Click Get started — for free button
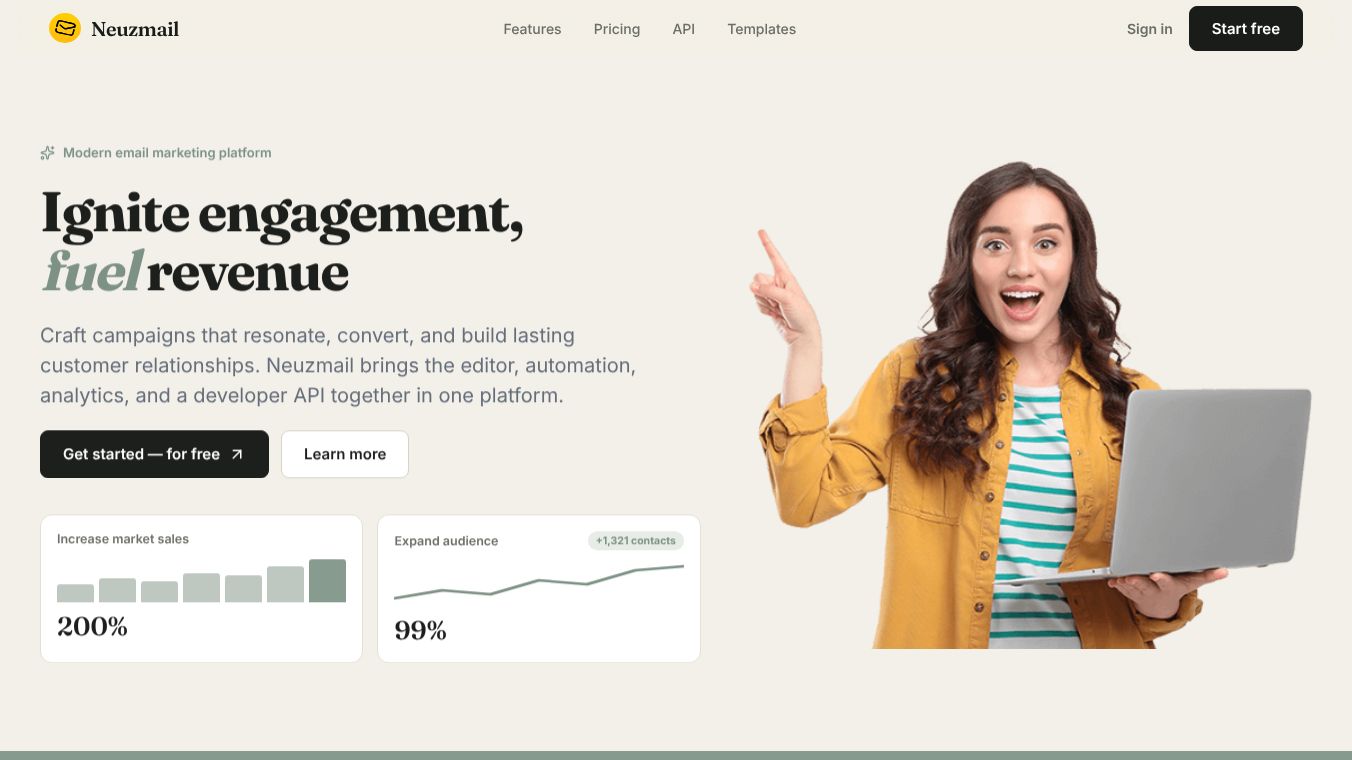Viewport: 1352px width, 760px height. (154, 454)
